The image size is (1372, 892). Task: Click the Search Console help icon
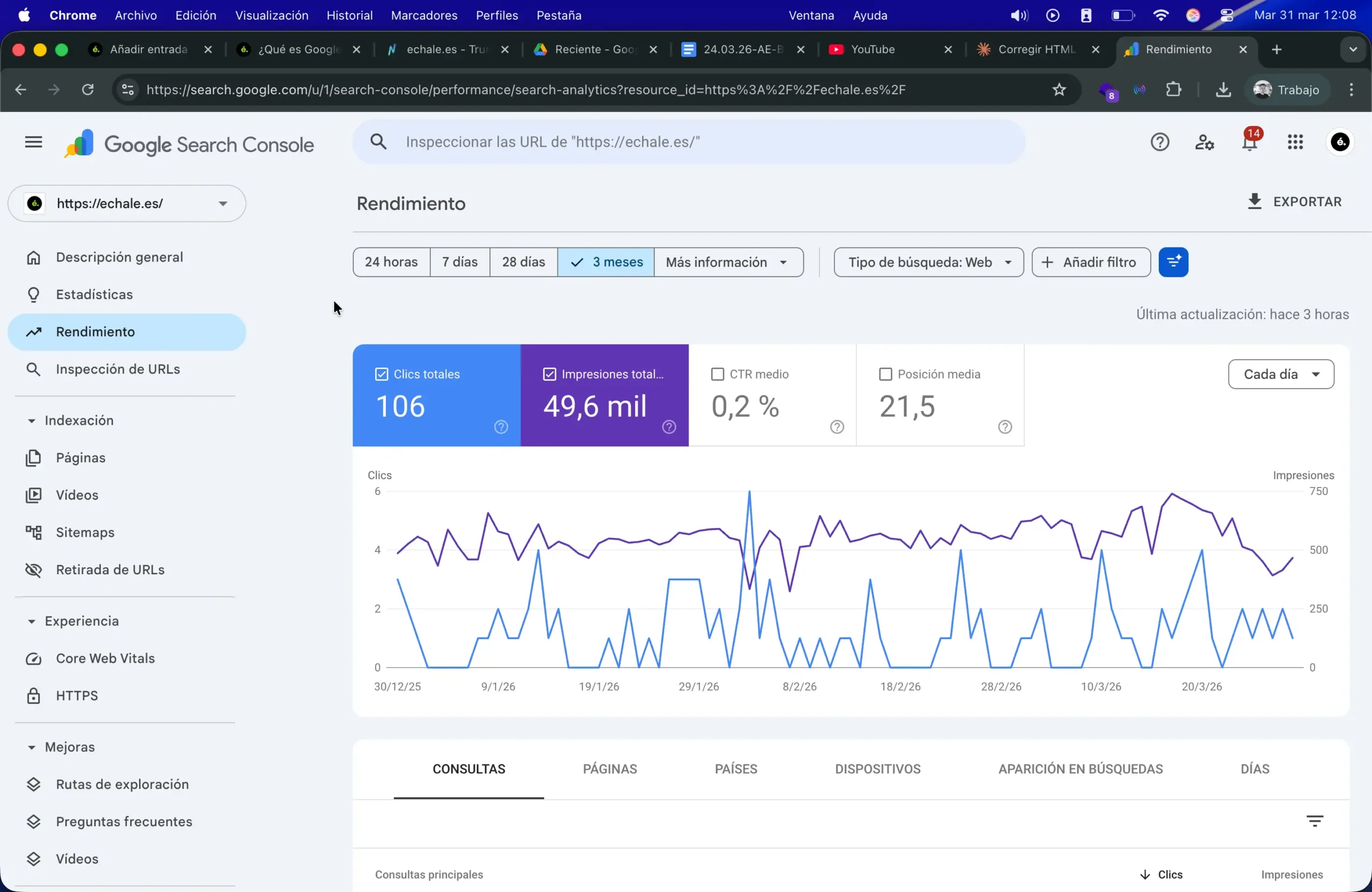coord(1160,142)
